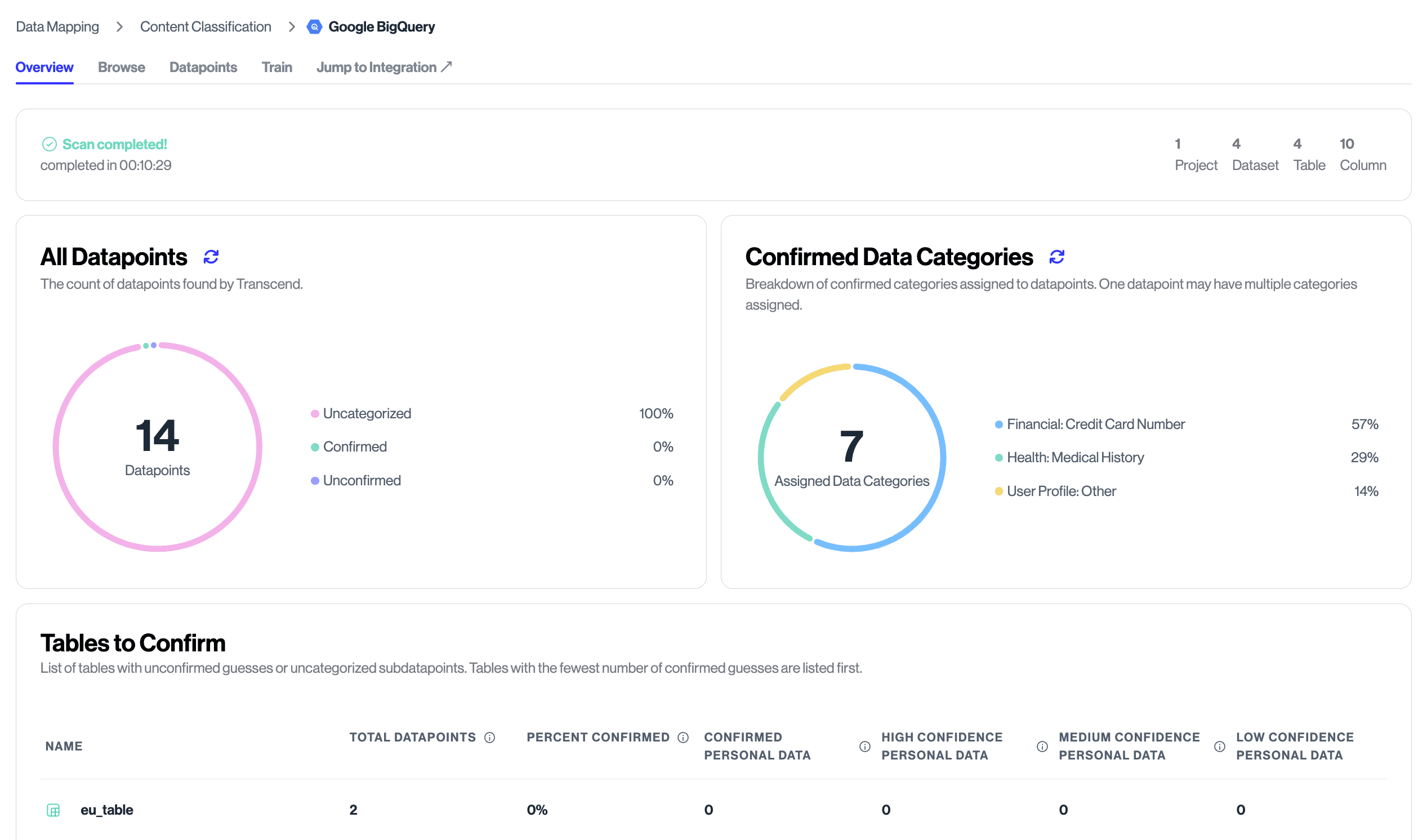Viewport: 1427px width, 840px height.
Task: Open the Datapoints tab
Action: click(203, 68)
